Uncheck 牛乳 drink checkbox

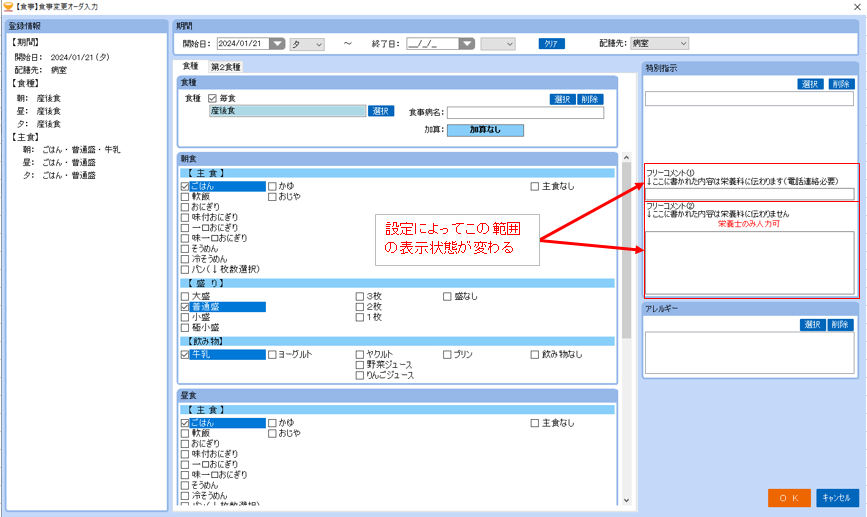(185, 354)
